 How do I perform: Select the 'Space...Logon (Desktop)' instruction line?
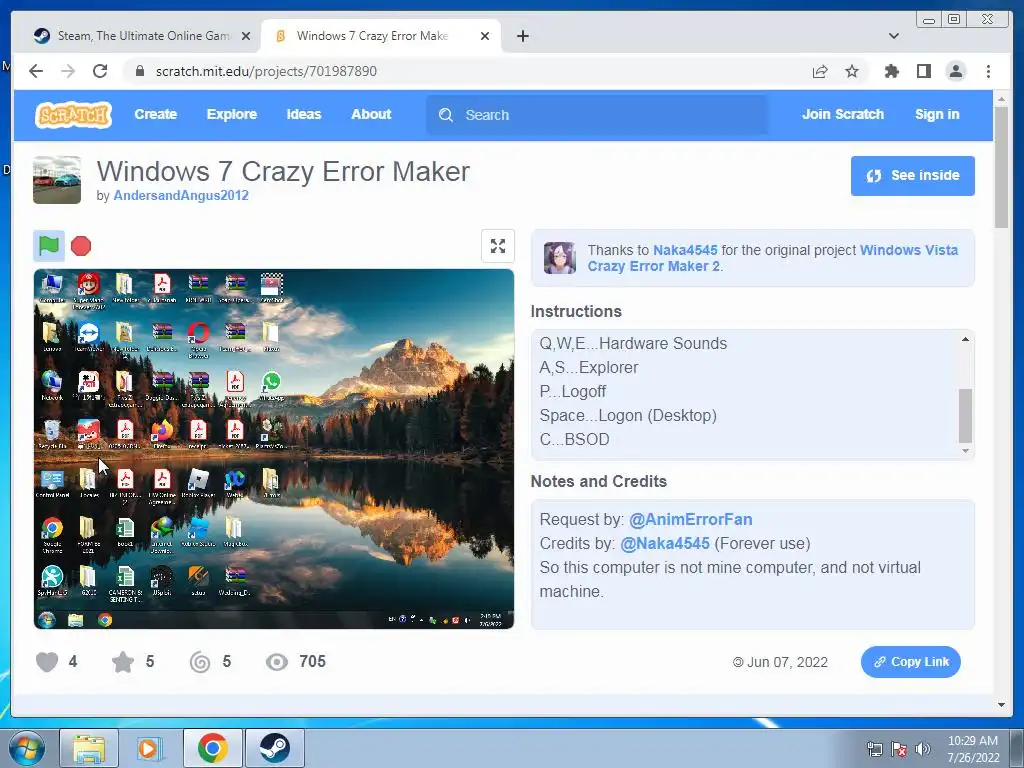coord(628,415)
